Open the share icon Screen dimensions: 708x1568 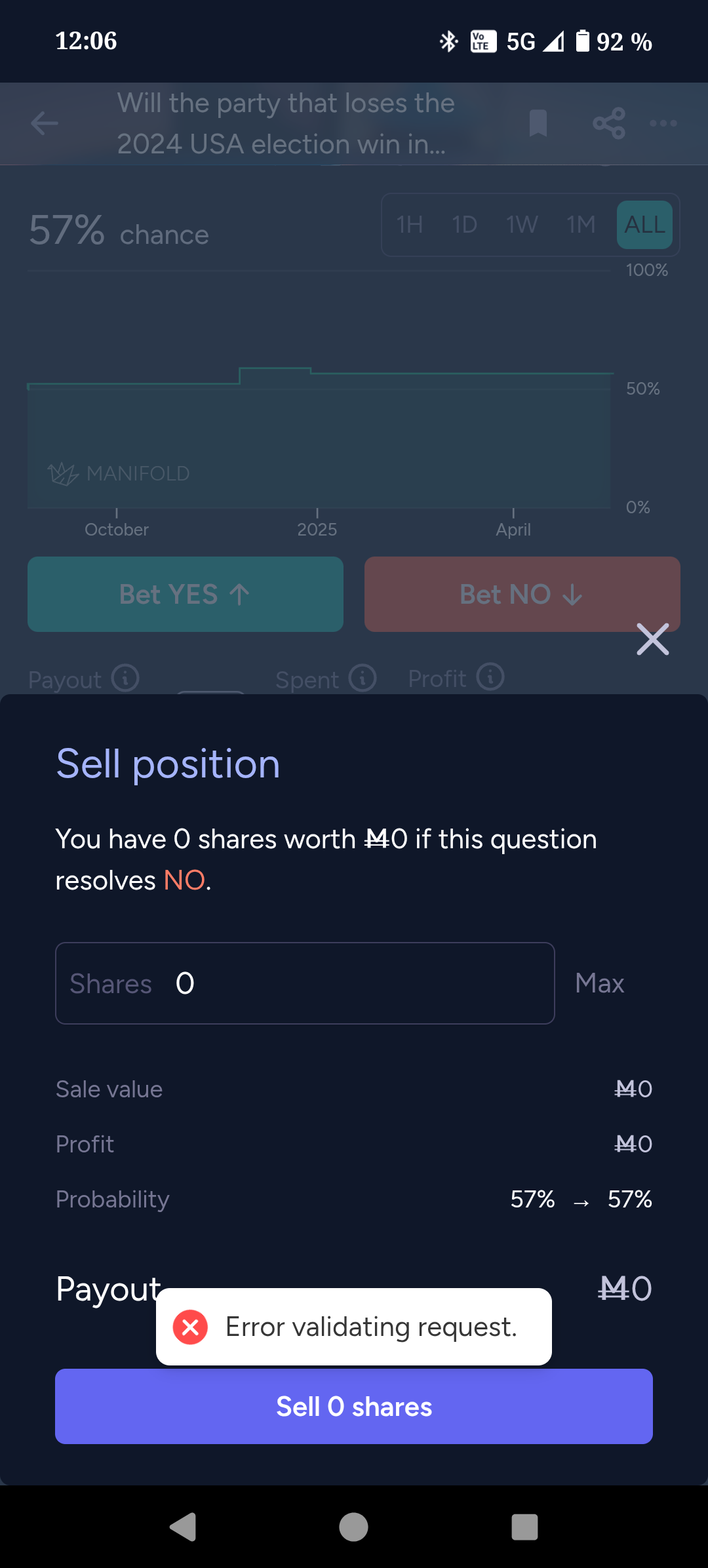(609, 123)
